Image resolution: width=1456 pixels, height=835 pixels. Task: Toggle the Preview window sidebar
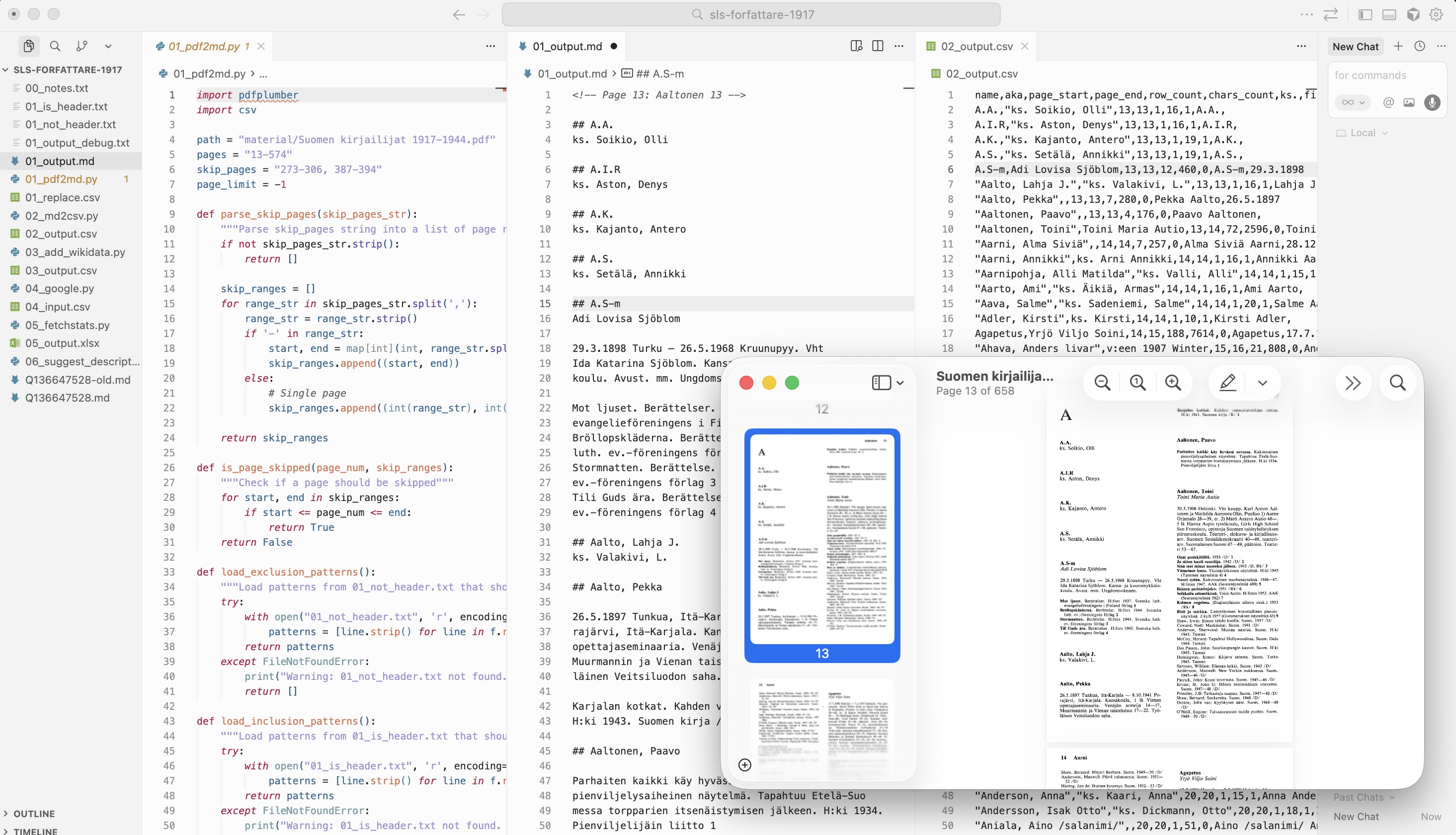[883, 383]
